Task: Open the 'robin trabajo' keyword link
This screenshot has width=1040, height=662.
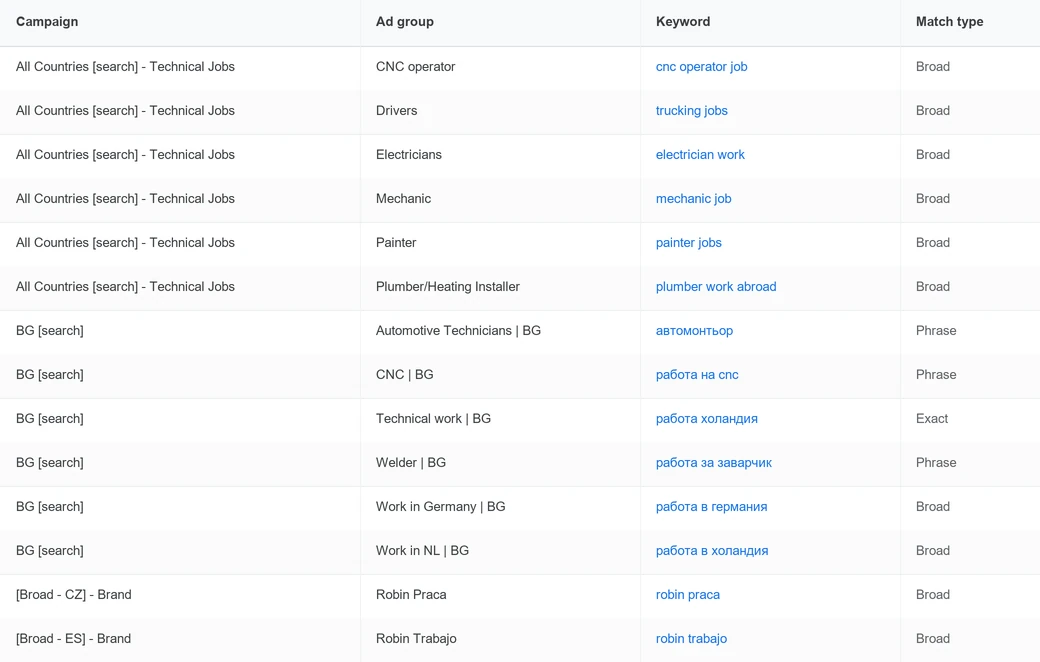Action: point(691,638)
